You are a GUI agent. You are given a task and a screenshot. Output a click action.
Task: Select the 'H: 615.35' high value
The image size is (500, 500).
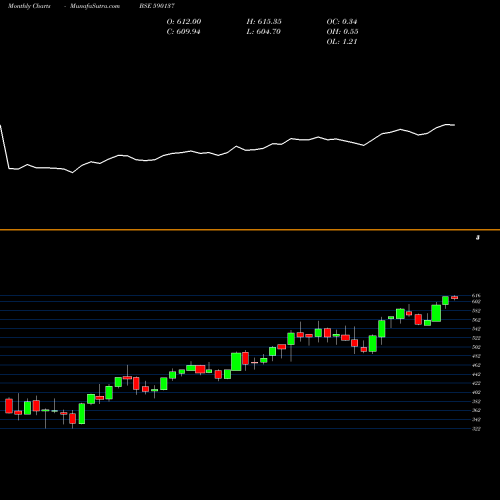tap(264, 22)
